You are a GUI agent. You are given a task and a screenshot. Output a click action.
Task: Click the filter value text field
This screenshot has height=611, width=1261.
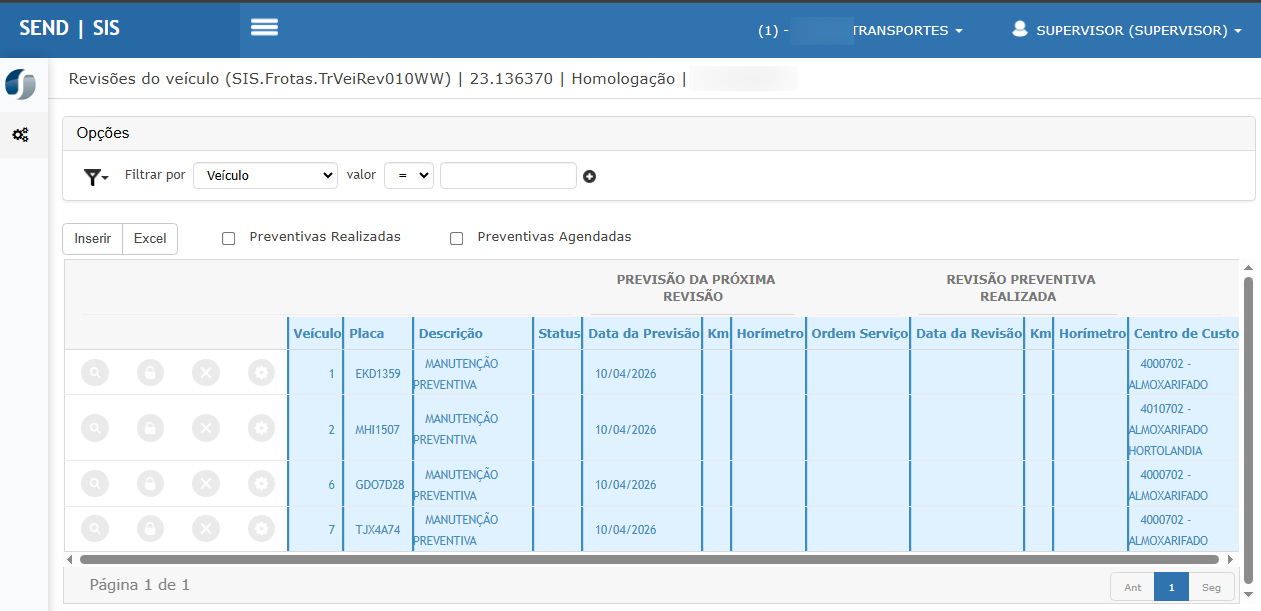pyautogui.click(x=508, y=175)
